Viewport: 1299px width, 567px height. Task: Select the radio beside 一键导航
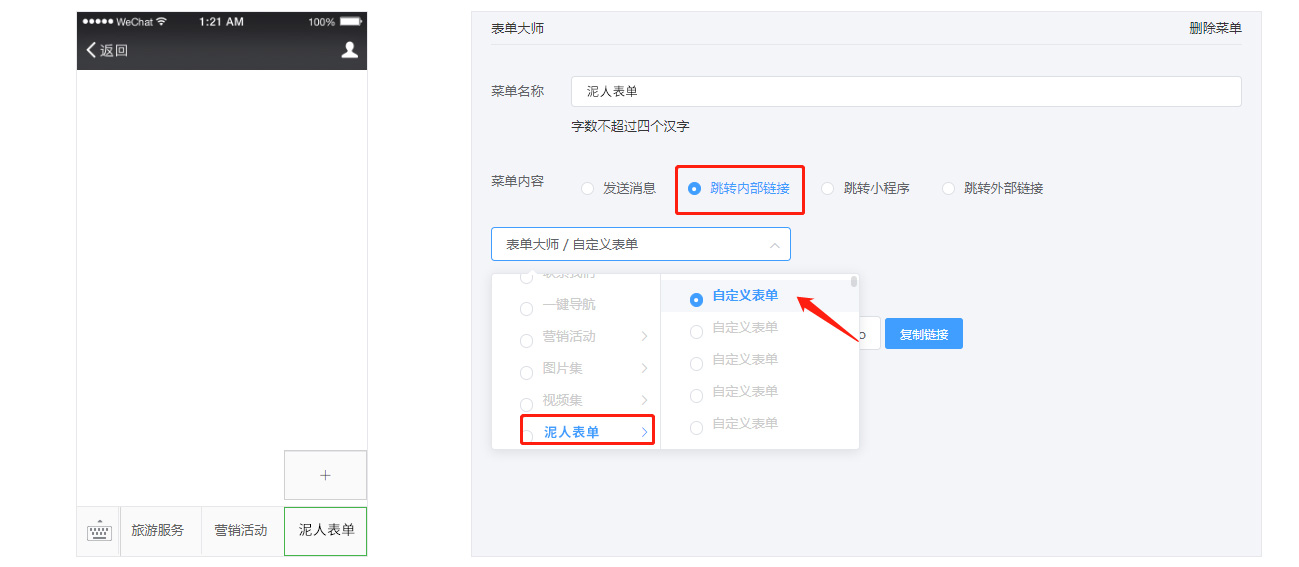coord(526,308)
